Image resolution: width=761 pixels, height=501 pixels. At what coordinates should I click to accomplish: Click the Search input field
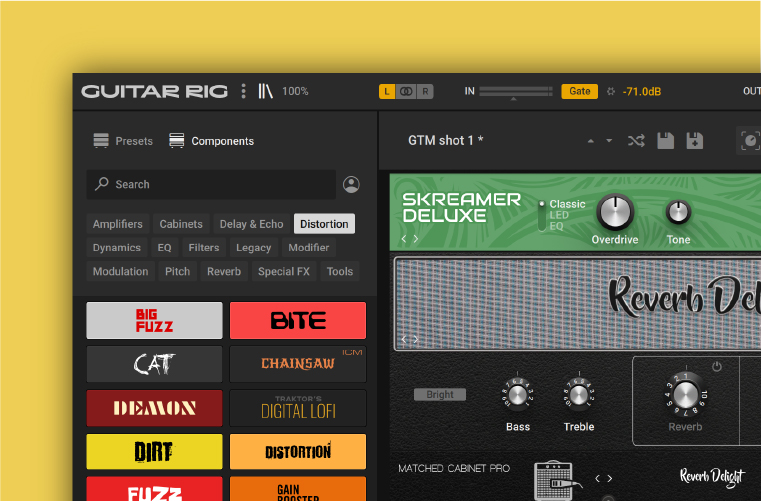pos(211,184)
